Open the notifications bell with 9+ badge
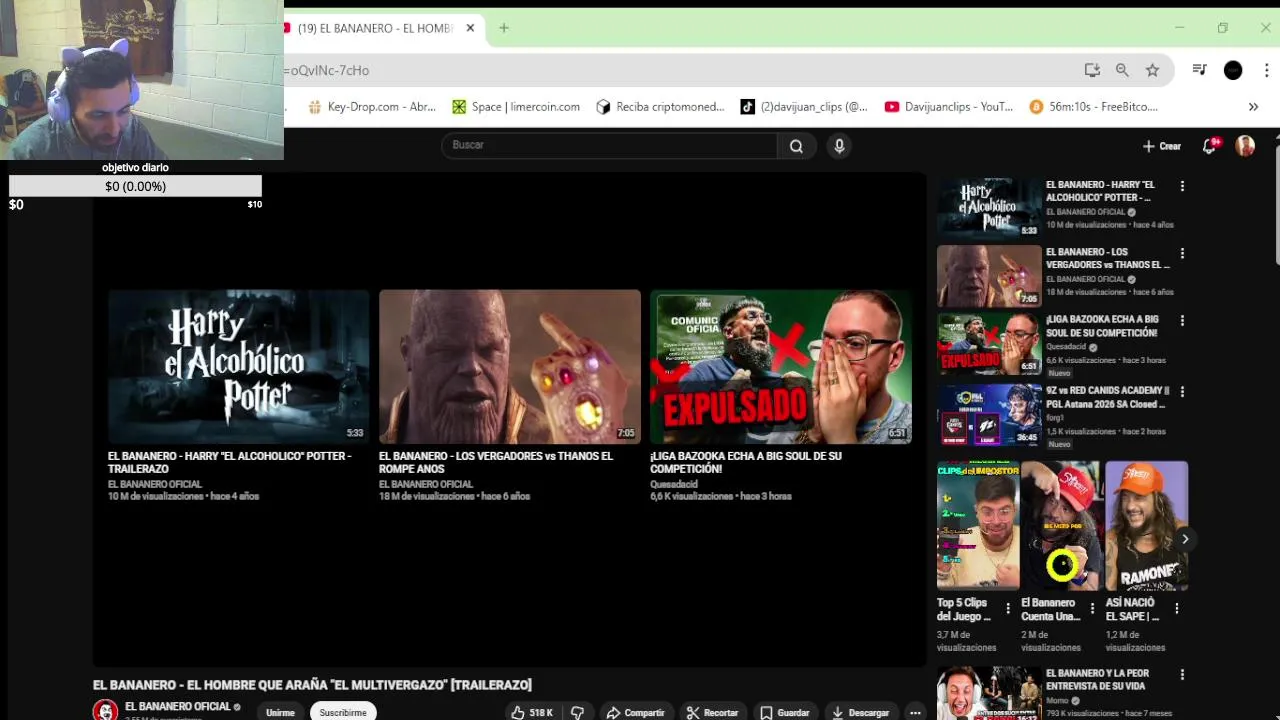1280x720 pixels. tap(1210, 146)
